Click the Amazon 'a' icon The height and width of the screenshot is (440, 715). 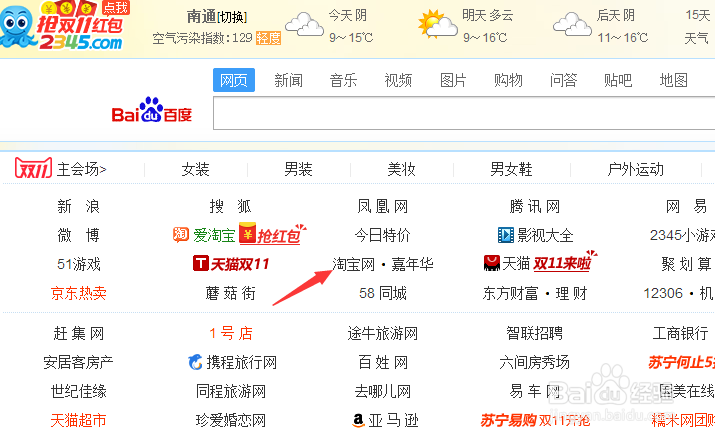(358, 420)
